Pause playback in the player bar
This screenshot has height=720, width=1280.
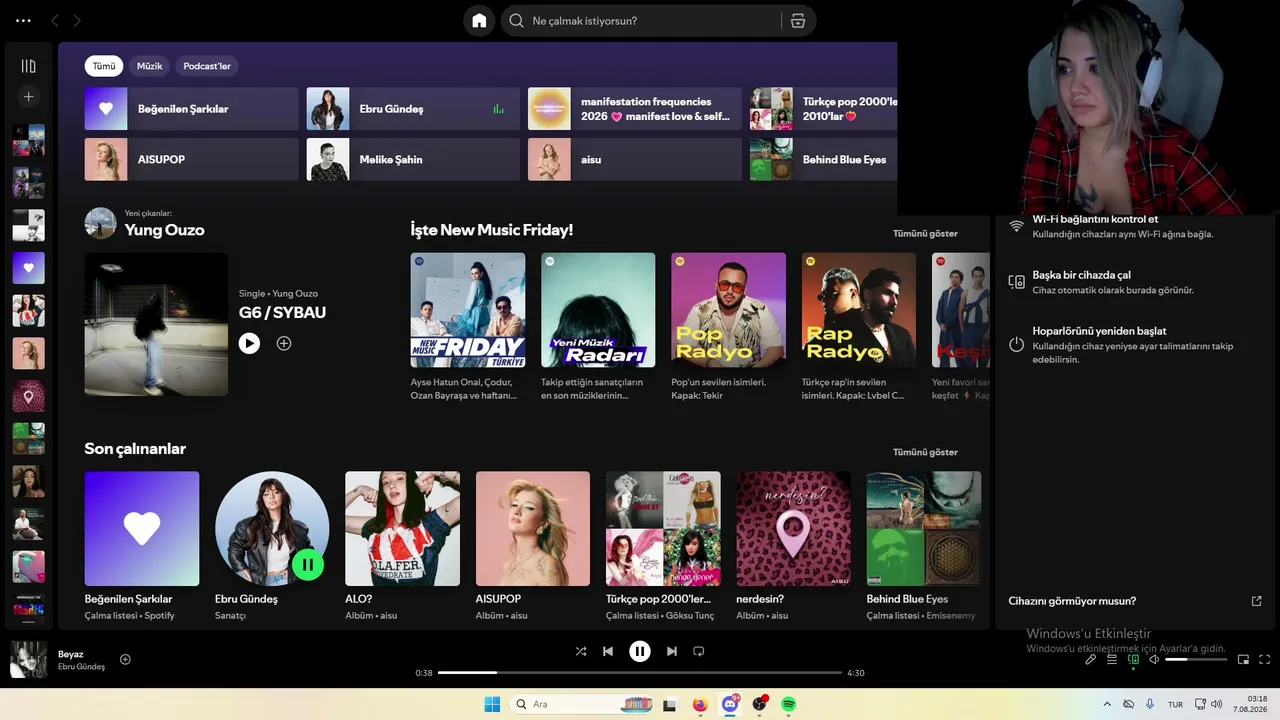click(640, 651)
